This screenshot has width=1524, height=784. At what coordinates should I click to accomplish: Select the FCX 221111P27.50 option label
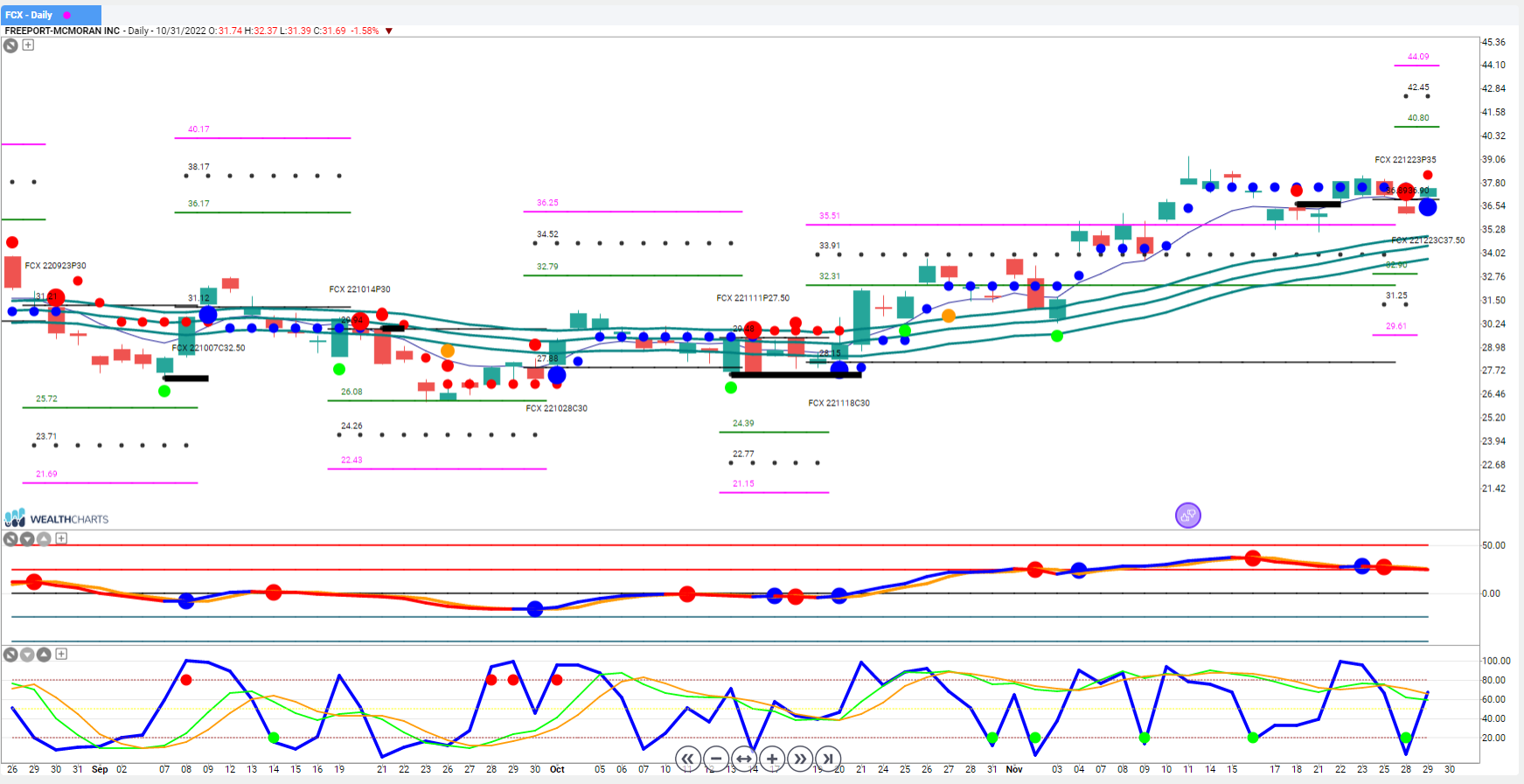[753, 298]
